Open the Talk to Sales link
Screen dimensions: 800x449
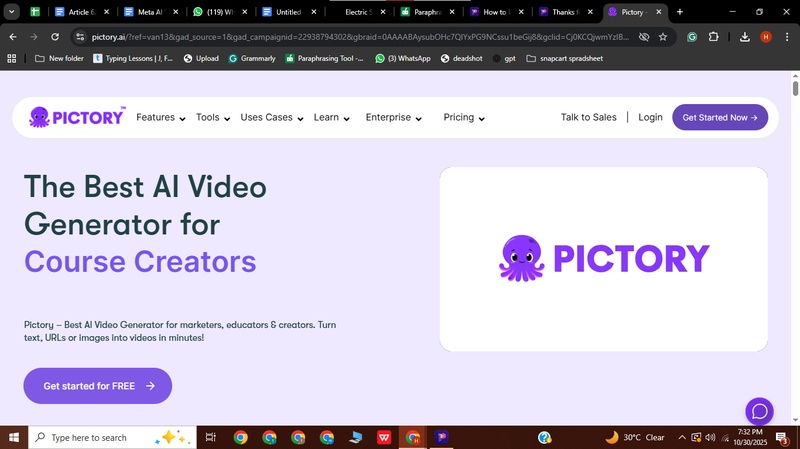[588, 117]
